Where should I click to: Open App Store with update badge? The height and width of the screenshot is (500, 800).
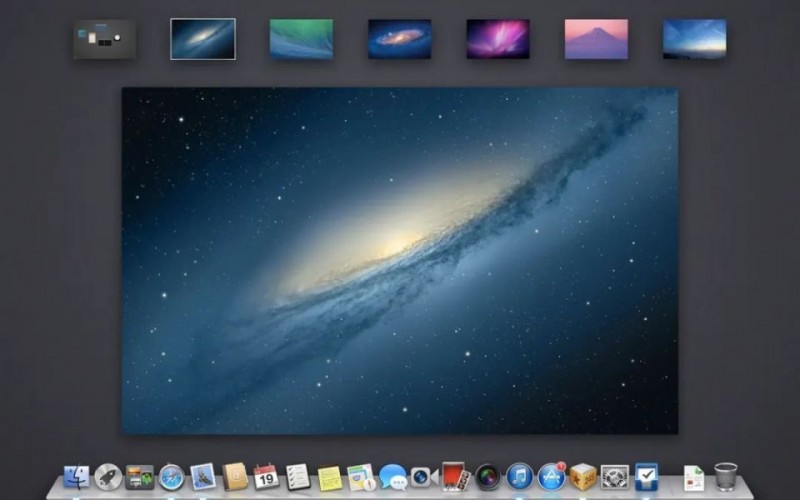point(551,477)
